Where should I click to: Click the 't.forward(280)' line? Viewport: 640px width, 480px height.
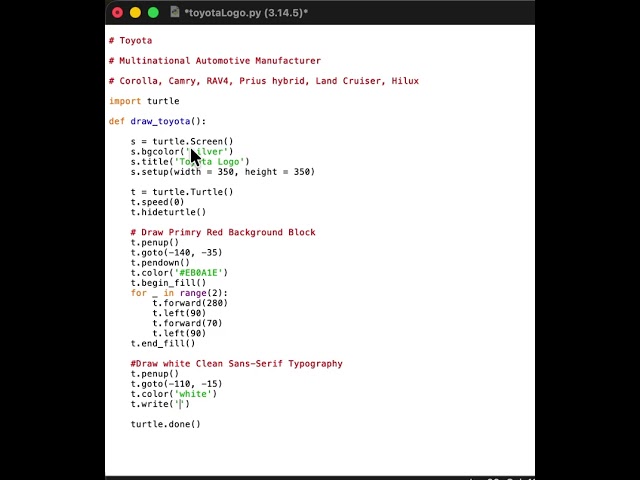coord(190,303)
